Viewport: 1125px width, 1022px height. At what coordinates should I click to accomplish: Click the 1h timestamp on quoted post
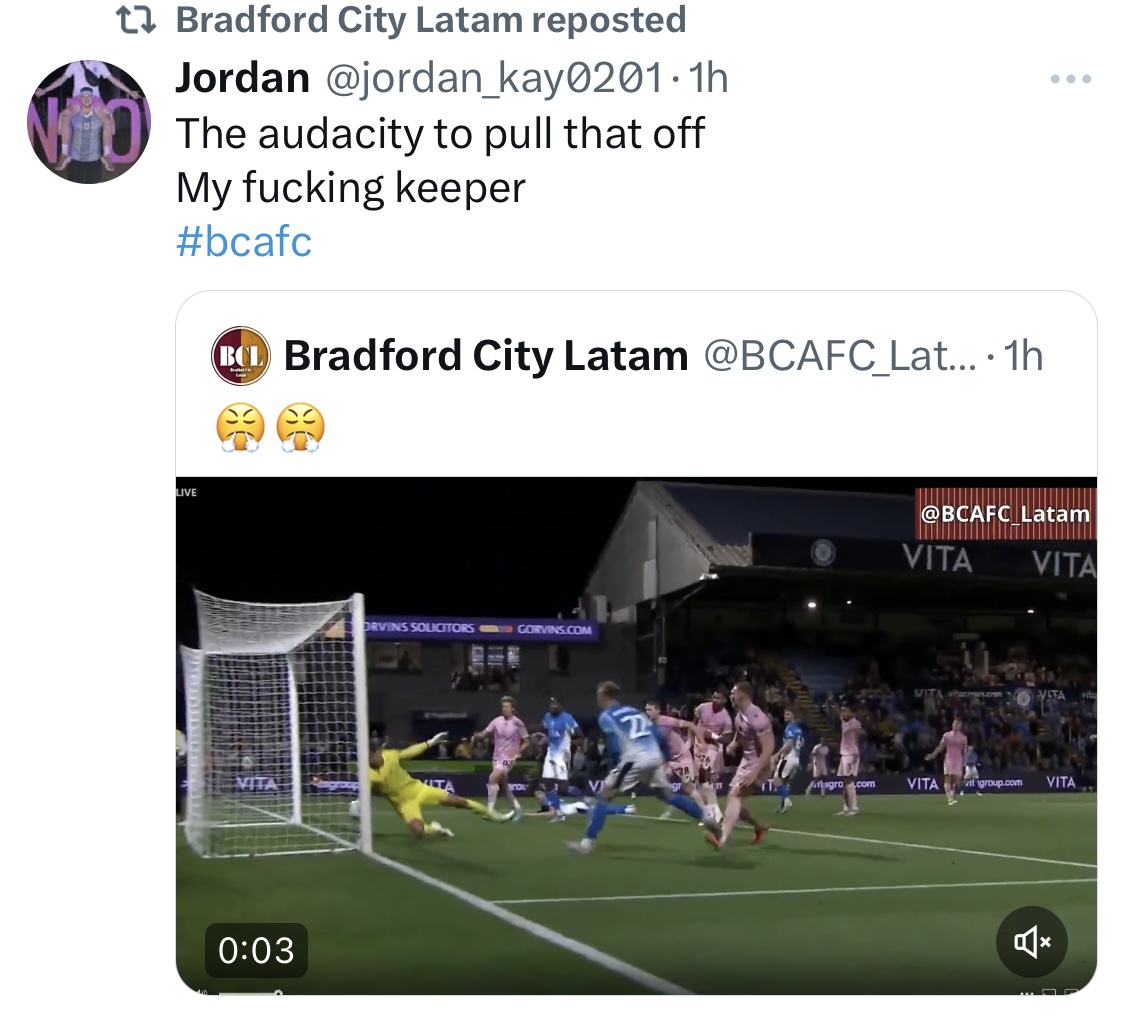[x=1023, y=355]
